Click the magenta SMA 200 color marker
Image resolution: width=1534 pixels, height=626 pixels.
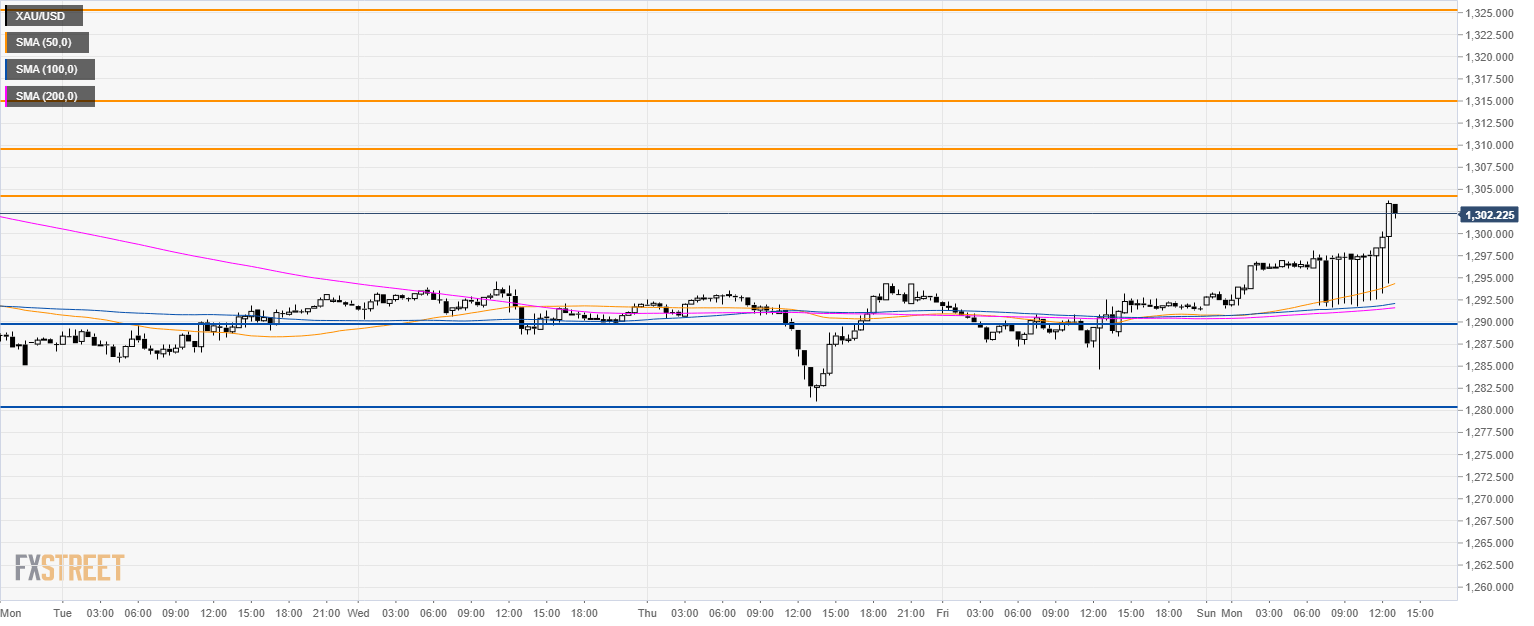tap(6, 96)
